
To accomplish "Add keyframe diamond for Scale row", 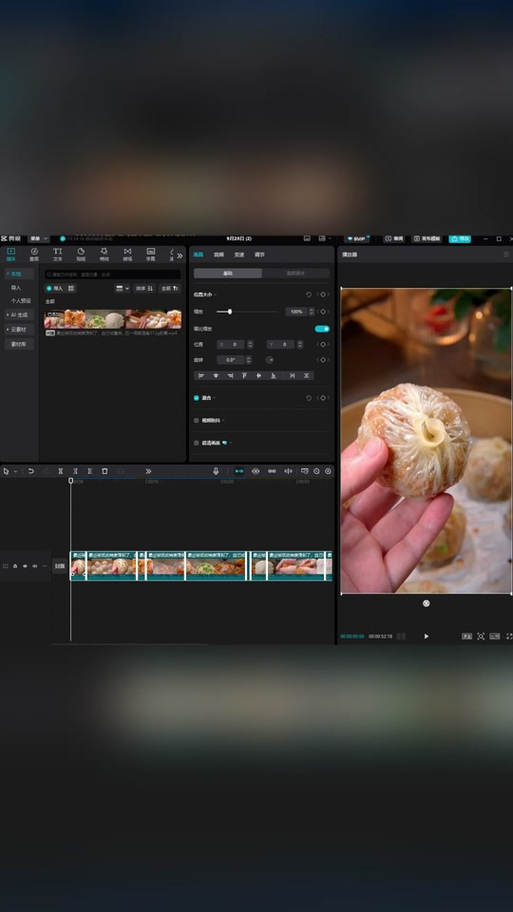I will click(x=323, y=312).
